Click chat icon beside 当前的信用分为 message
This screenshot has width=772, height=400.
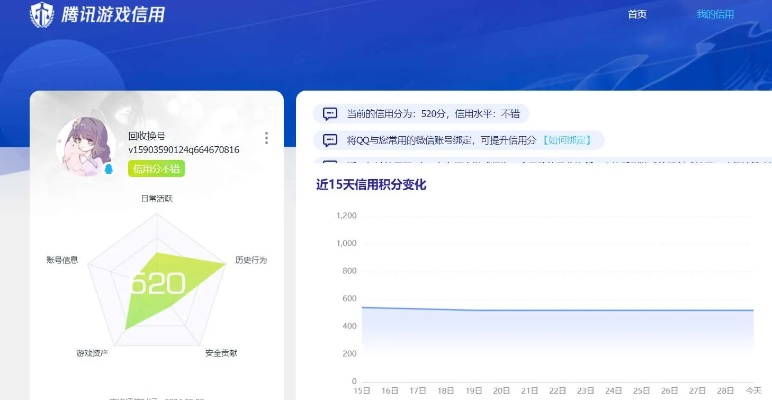point(330,114)
